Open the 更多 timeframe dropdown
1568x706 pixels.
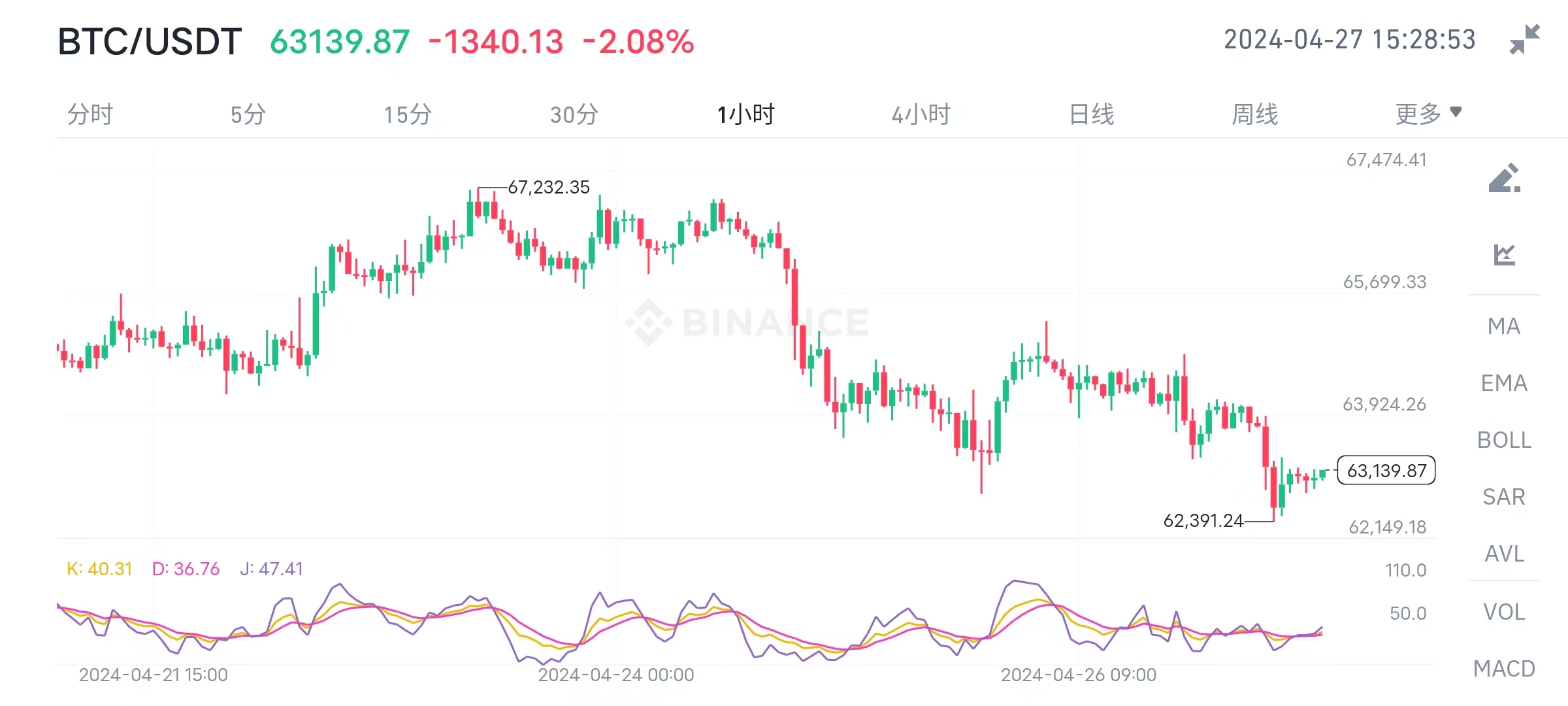click(x=1428, y=113)
